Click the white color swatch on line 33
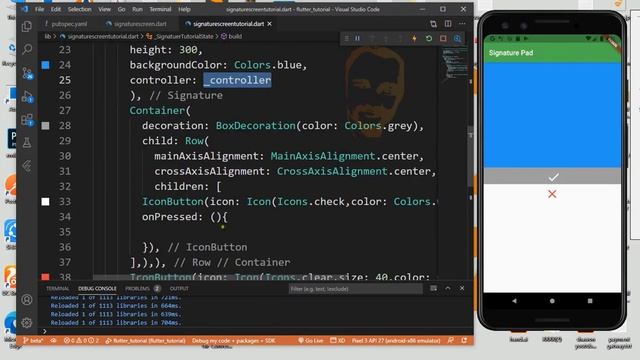The height and width of the screenshot is (360, 640). (45, 202)
